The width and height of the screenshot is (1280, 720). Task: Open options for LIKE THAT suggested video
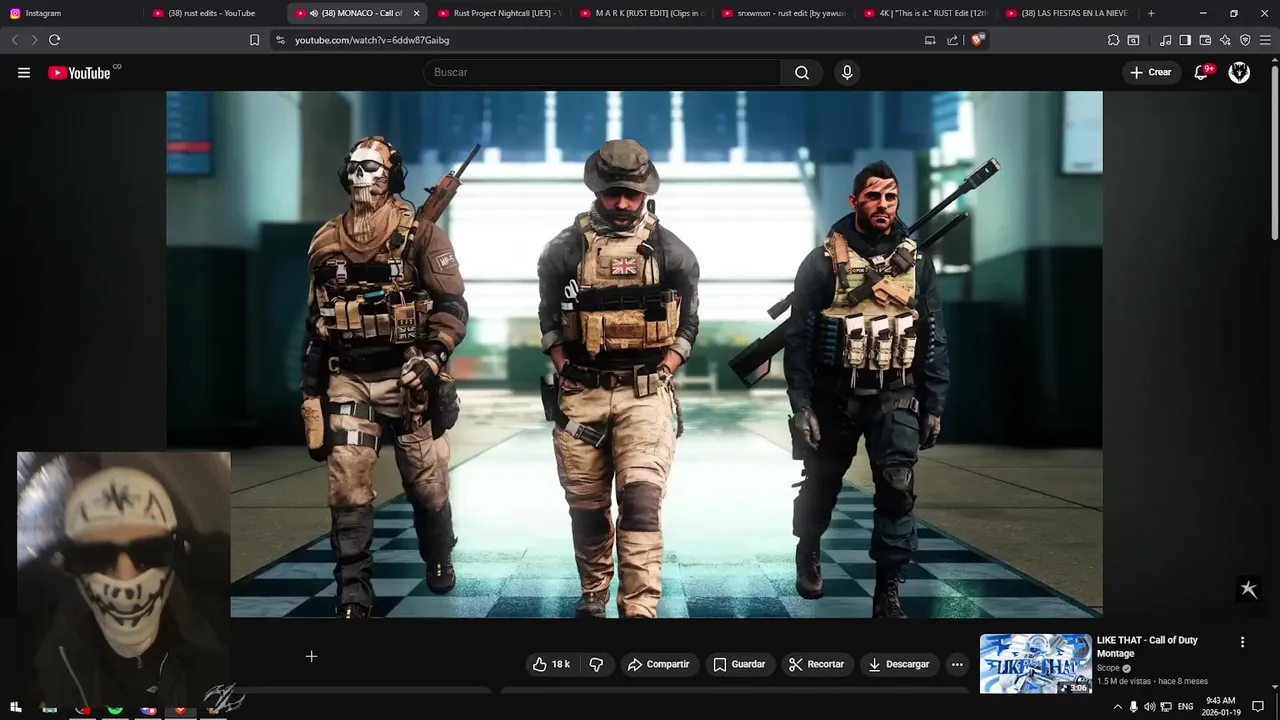pos(1242,642)
